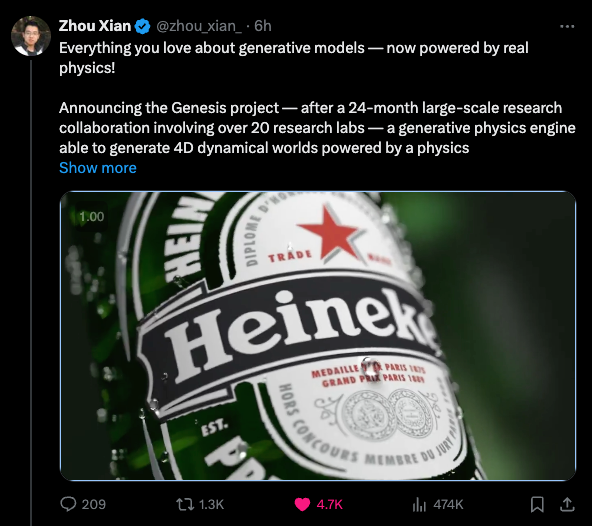Open the @zhou_xian_ handle link
The image size is (592, 526).
199,26
